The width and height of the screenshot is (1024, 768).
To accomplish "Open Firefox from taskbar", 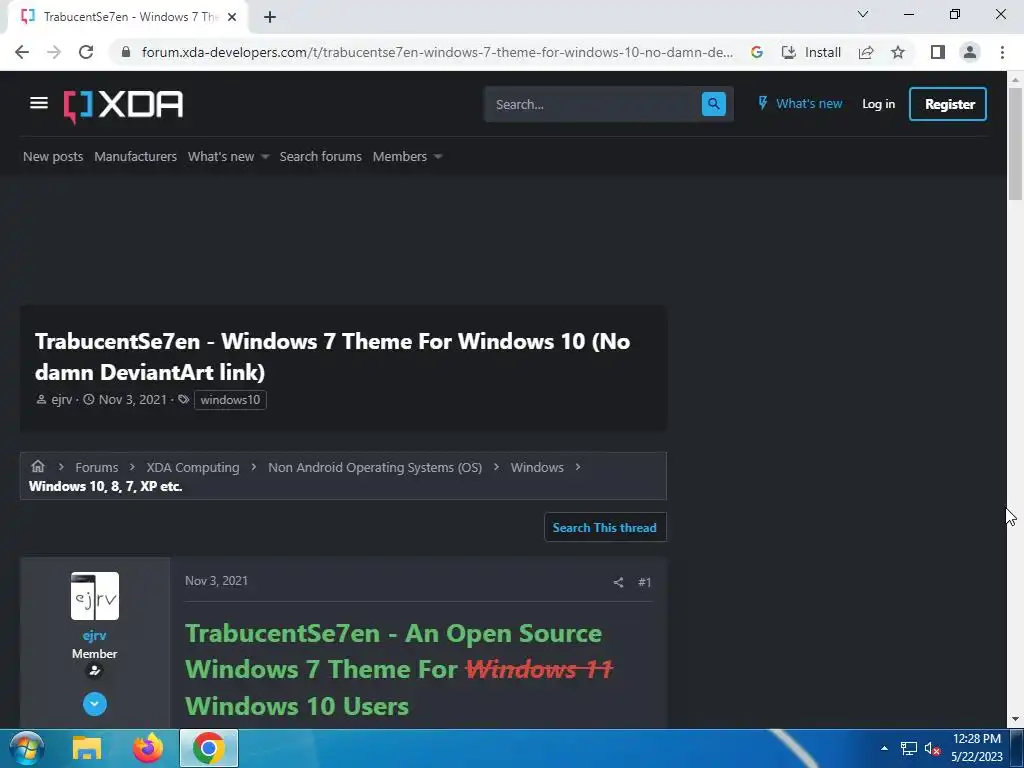I will point(148,748).
